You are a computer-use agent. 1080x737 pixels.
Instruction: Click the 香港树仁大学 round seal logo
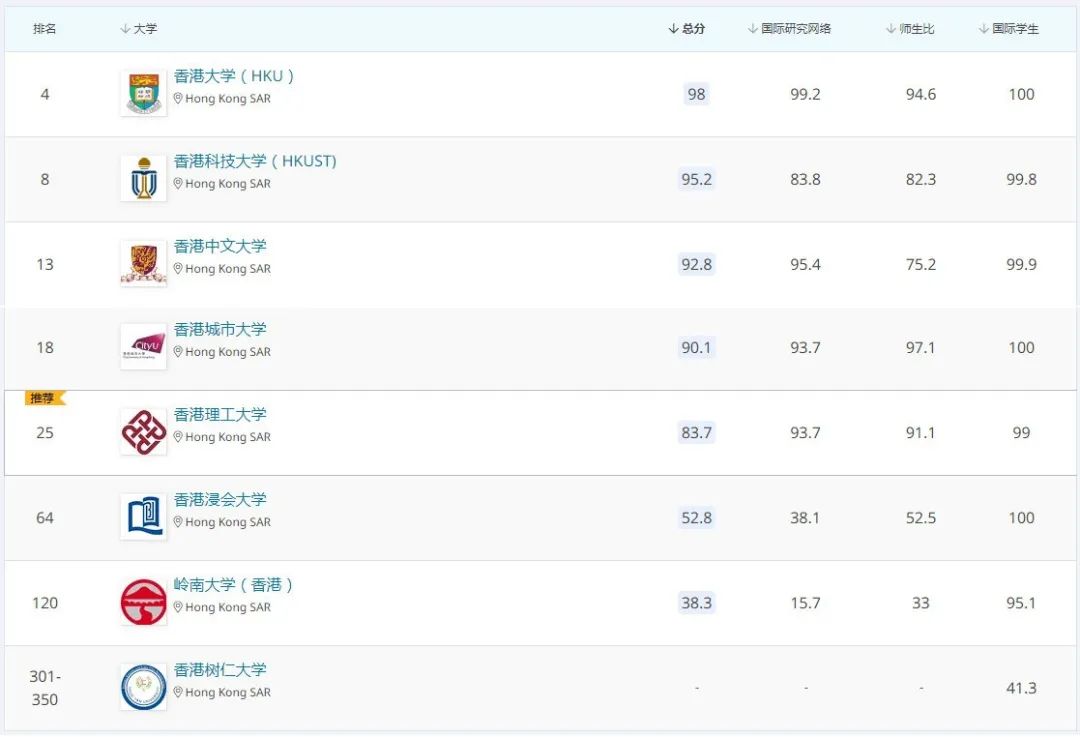tap(143, 687)
